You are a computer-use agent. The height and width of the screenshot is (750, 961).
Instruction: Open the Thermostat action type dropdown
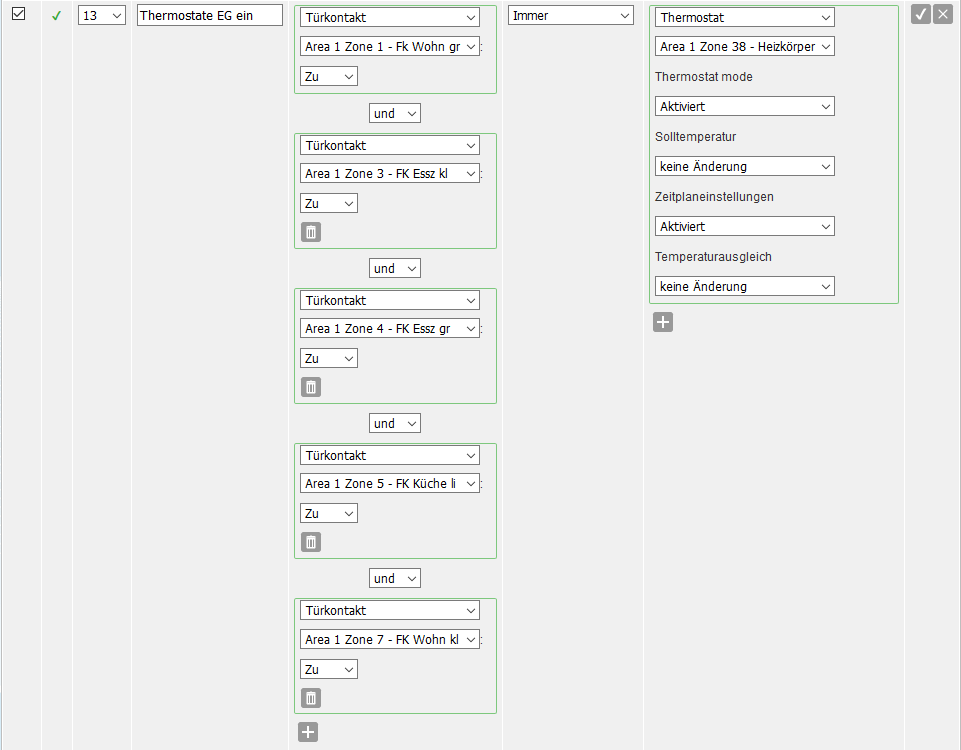(x=745, y=17)
